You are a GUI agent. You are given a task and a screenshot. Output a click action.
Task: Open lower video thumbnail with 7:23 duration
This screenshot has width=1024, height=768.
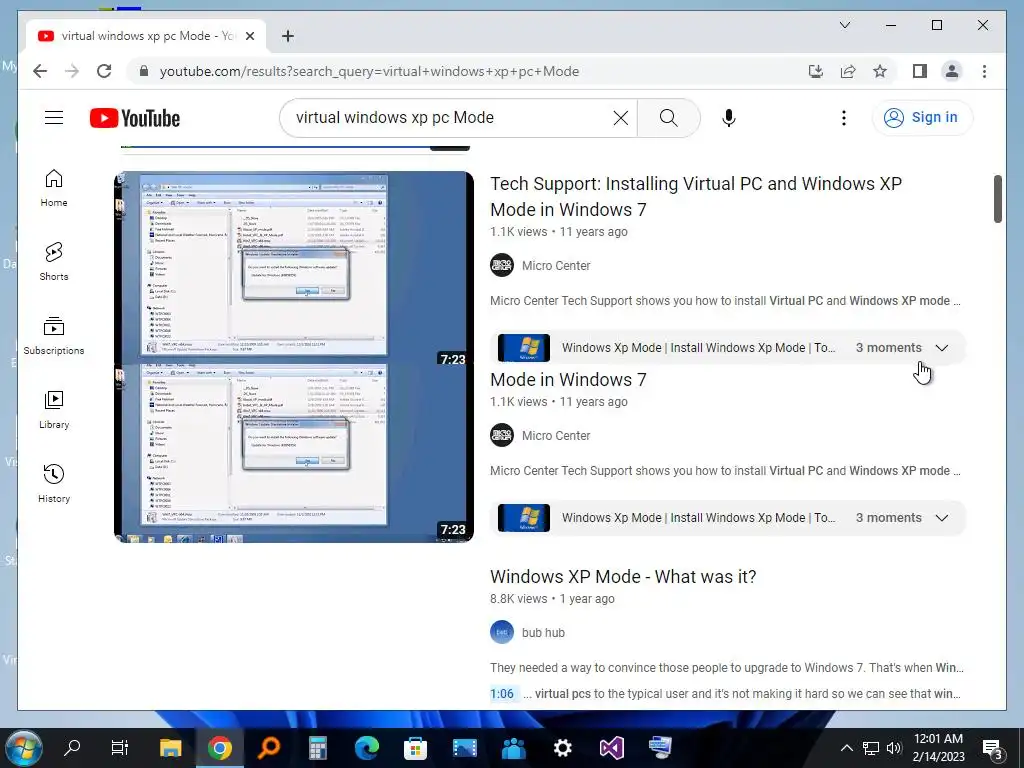point(294,453)
